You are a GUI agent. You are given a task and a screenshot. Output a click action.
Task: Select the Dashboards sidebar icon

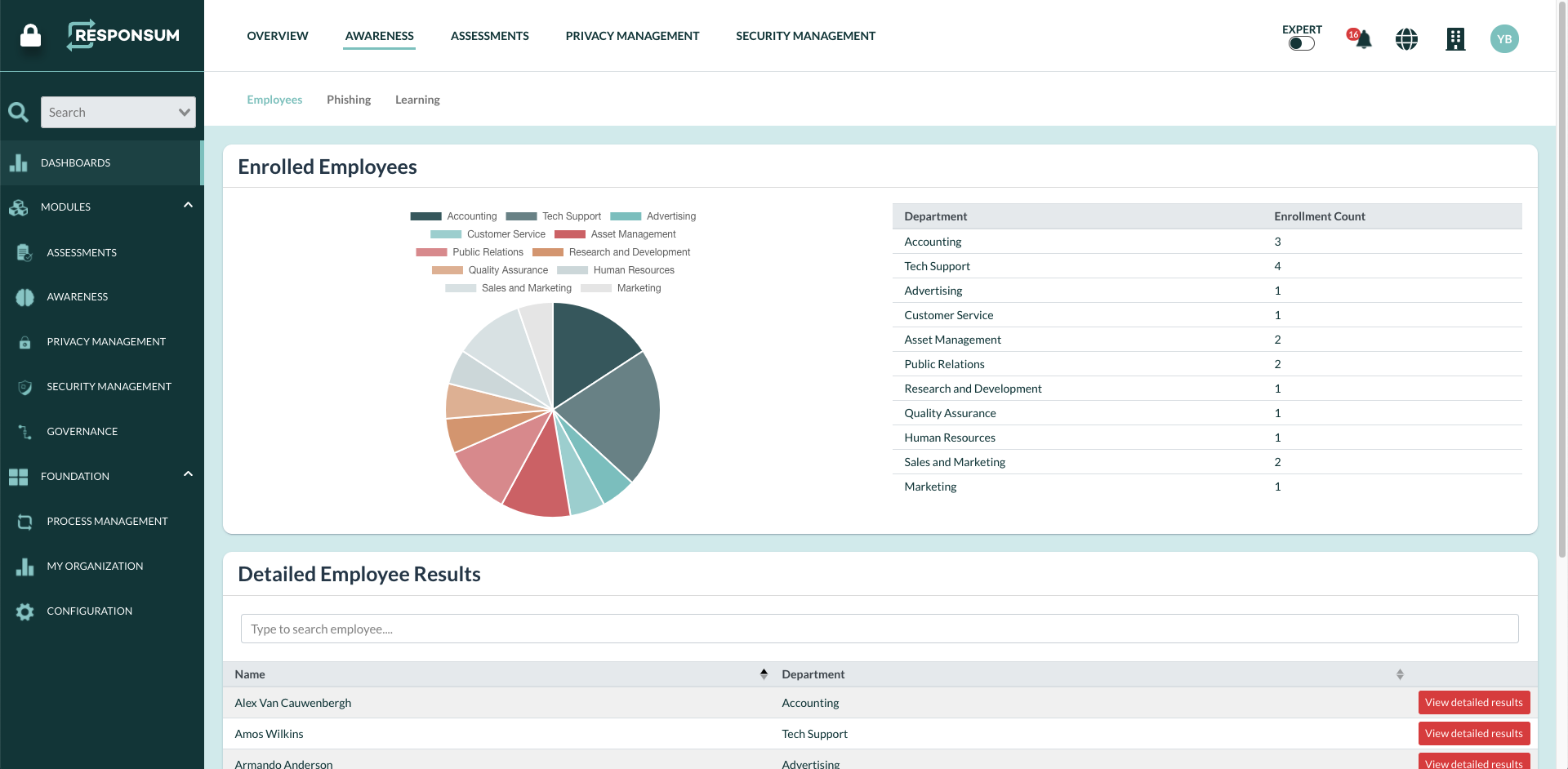[20, 162]
